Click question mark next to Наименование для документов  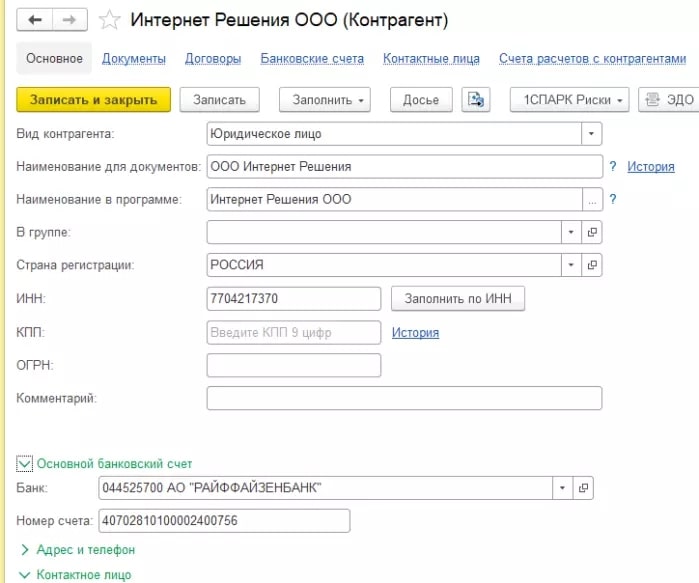(x=613, y=166)
